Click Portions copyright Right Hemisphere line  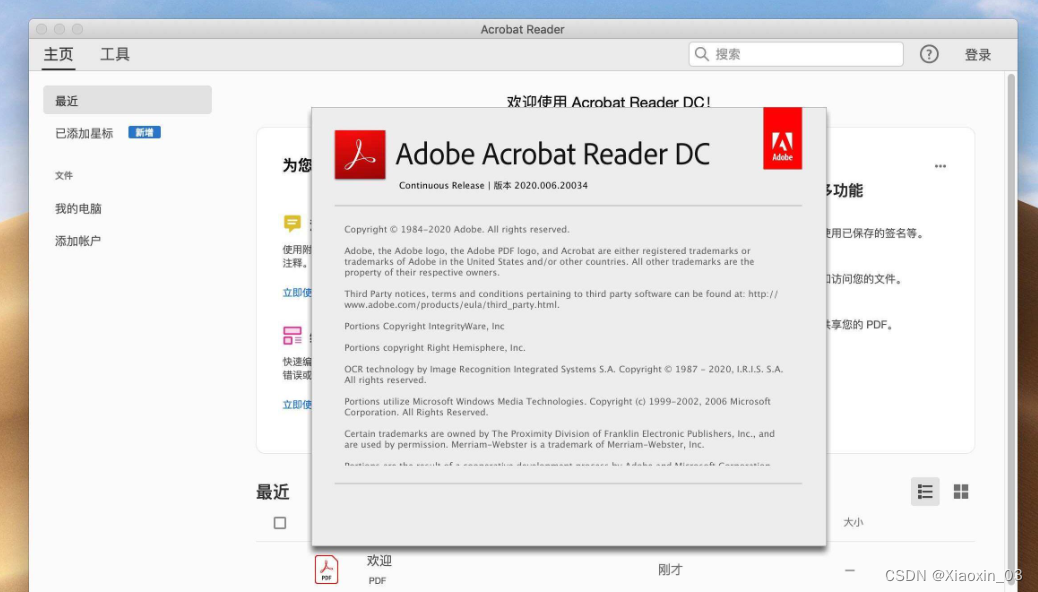point(435,348)
